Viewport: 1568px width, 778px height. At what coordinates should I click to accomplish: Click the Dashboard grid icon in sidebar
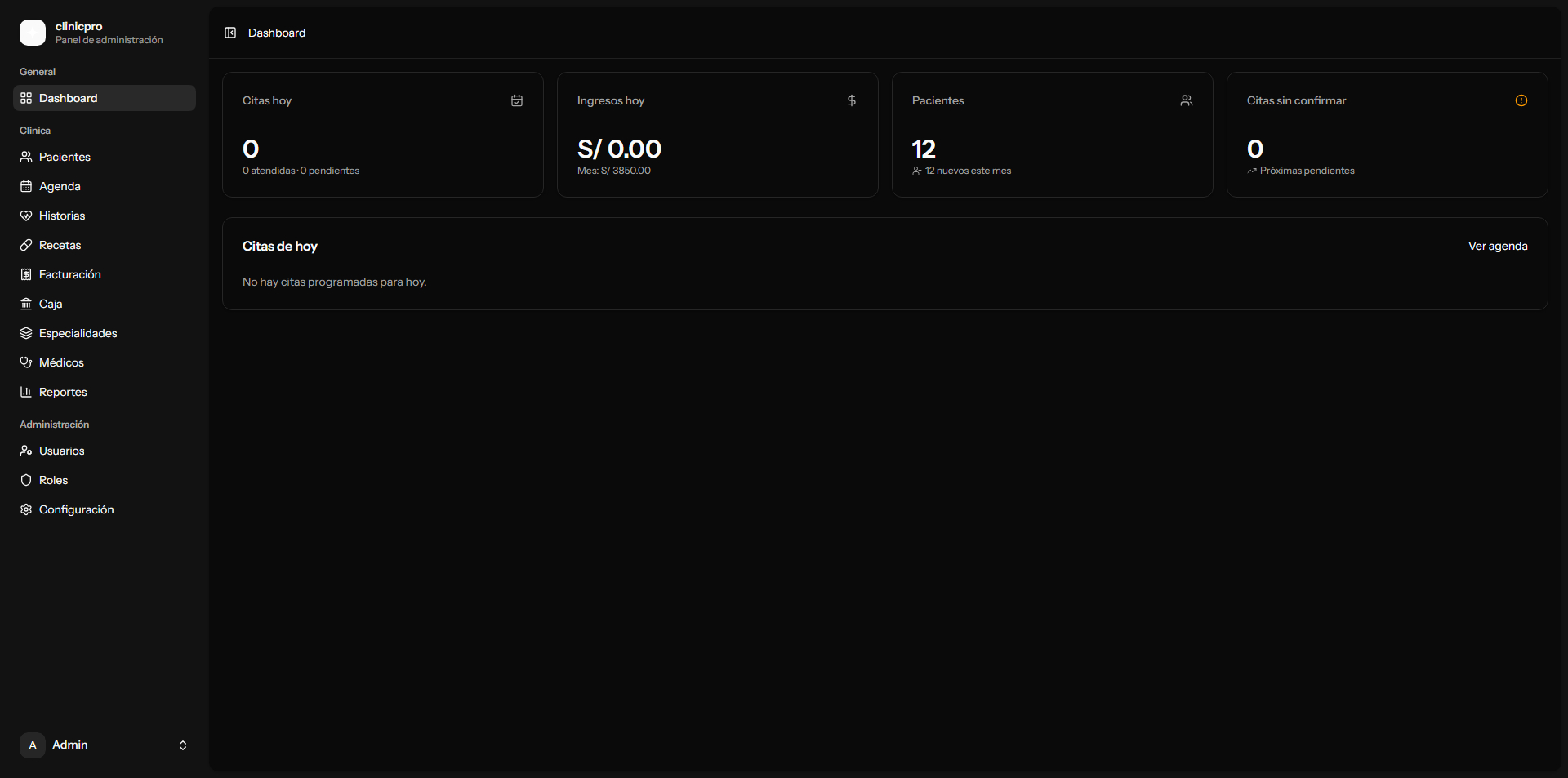point(26,98)
